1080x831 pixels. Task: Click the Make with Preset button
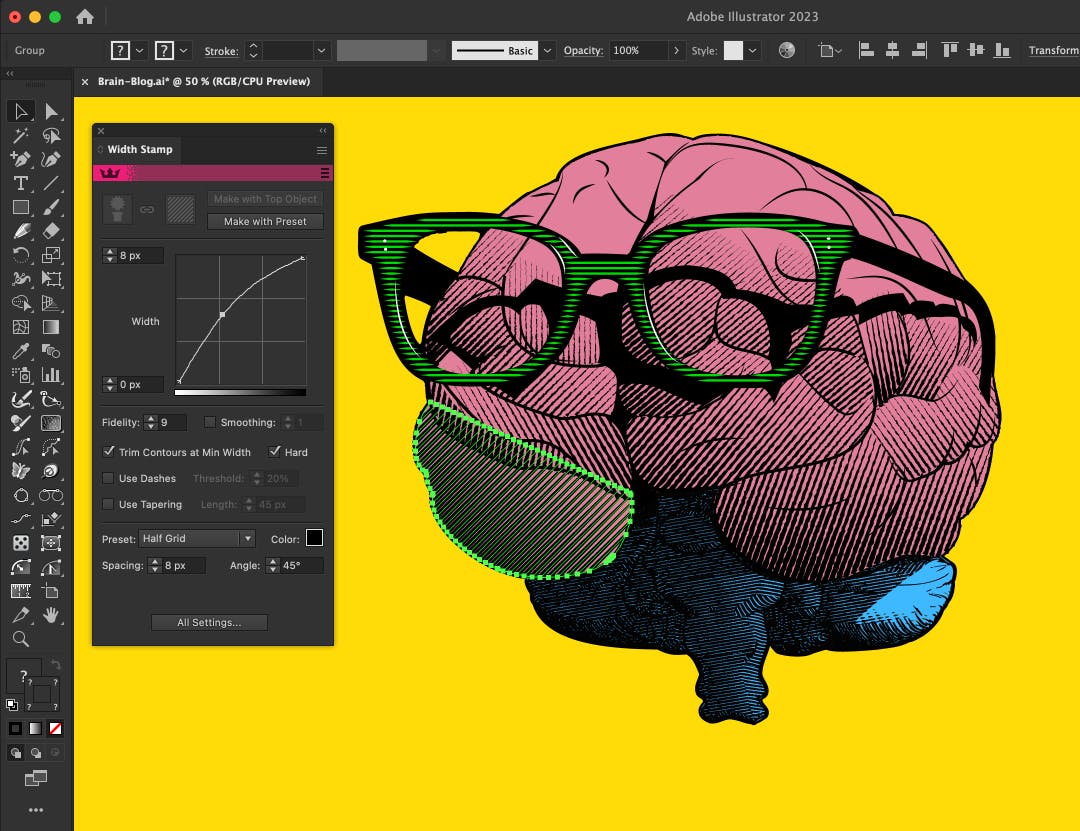[x=264, y=221]
